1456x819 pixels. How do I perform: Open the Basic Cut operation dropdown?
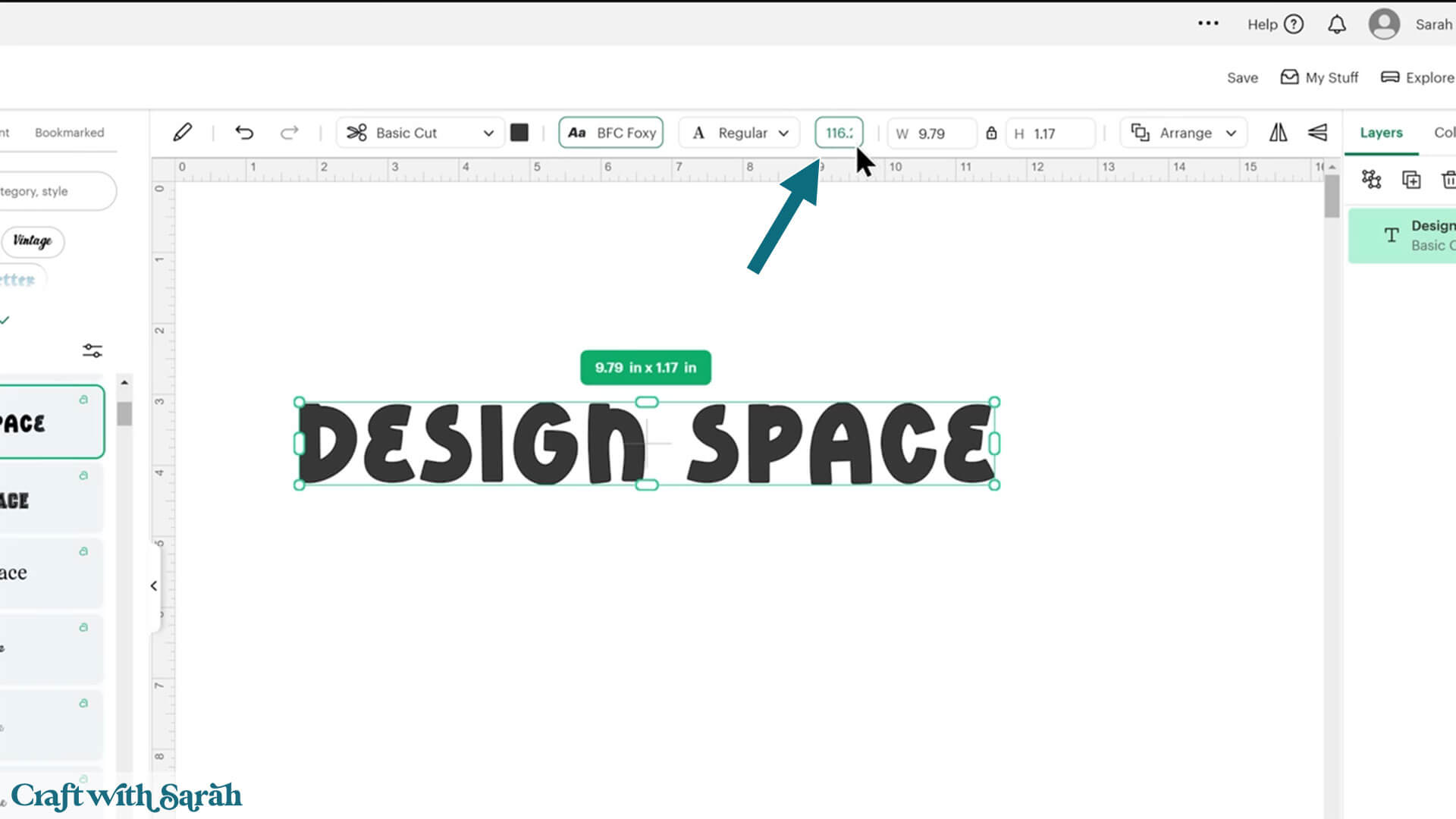click(x=420, y=133)
